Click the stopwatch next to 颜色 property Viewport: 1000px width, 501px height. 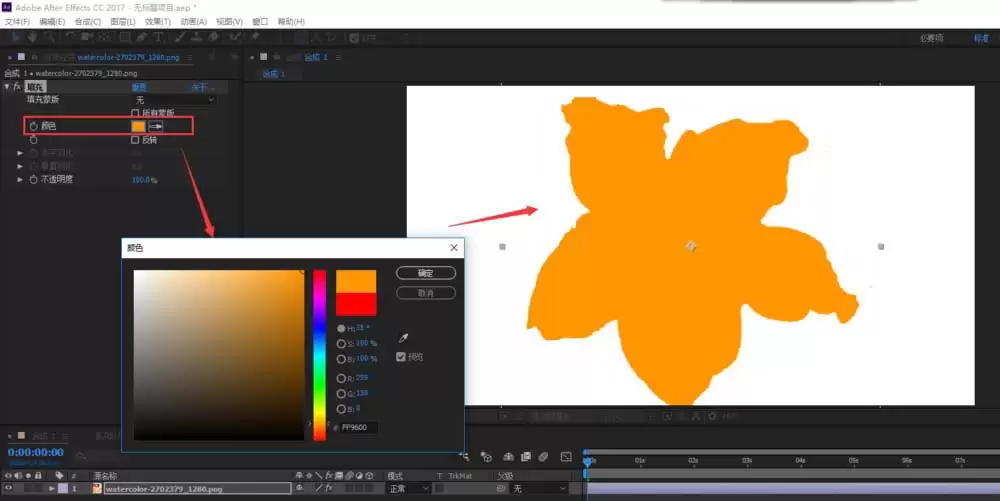[33, 126]
